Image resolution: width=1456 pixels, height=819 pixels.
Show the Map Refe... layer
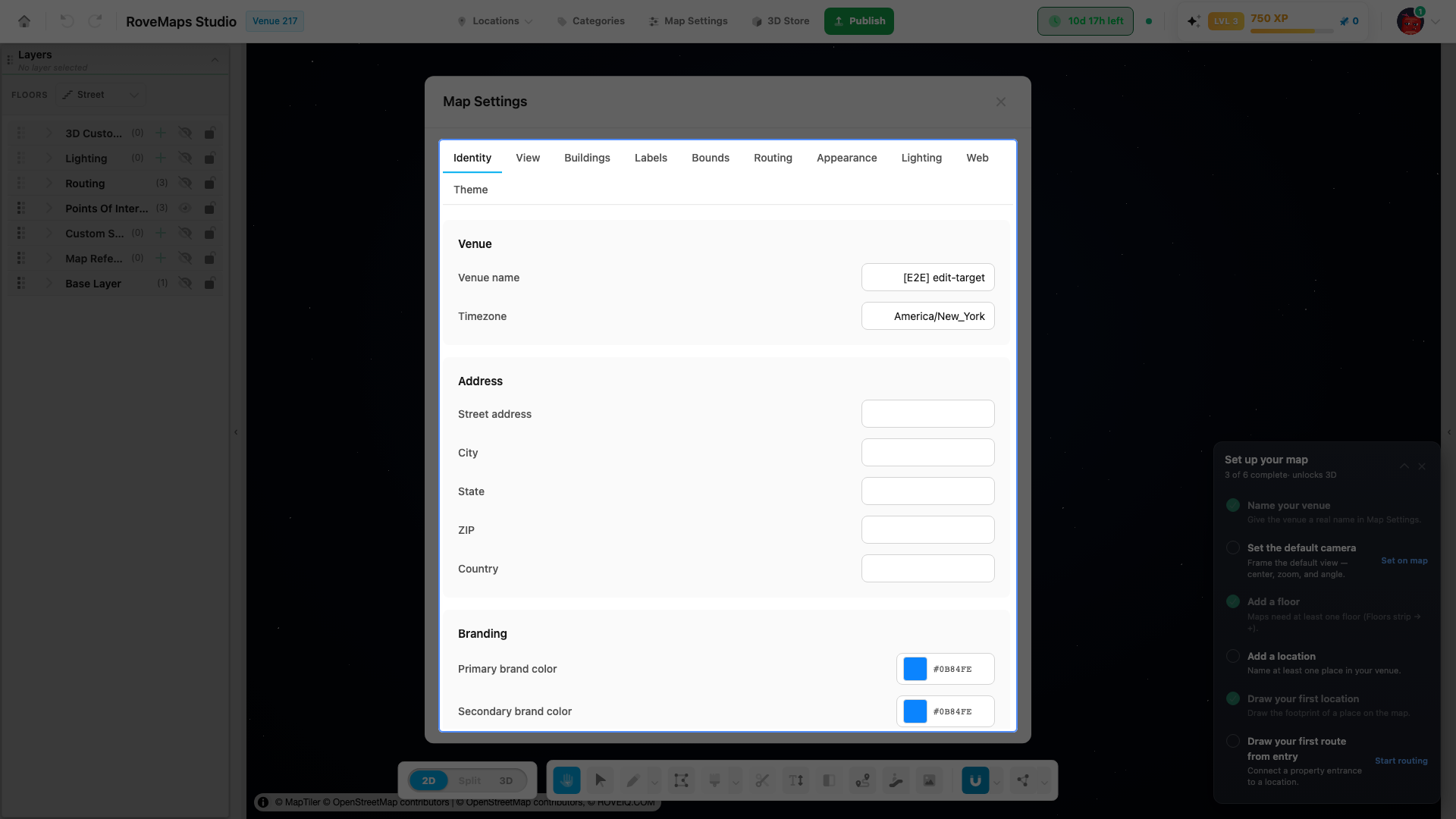pyautogui.click(x=185, y=258)
